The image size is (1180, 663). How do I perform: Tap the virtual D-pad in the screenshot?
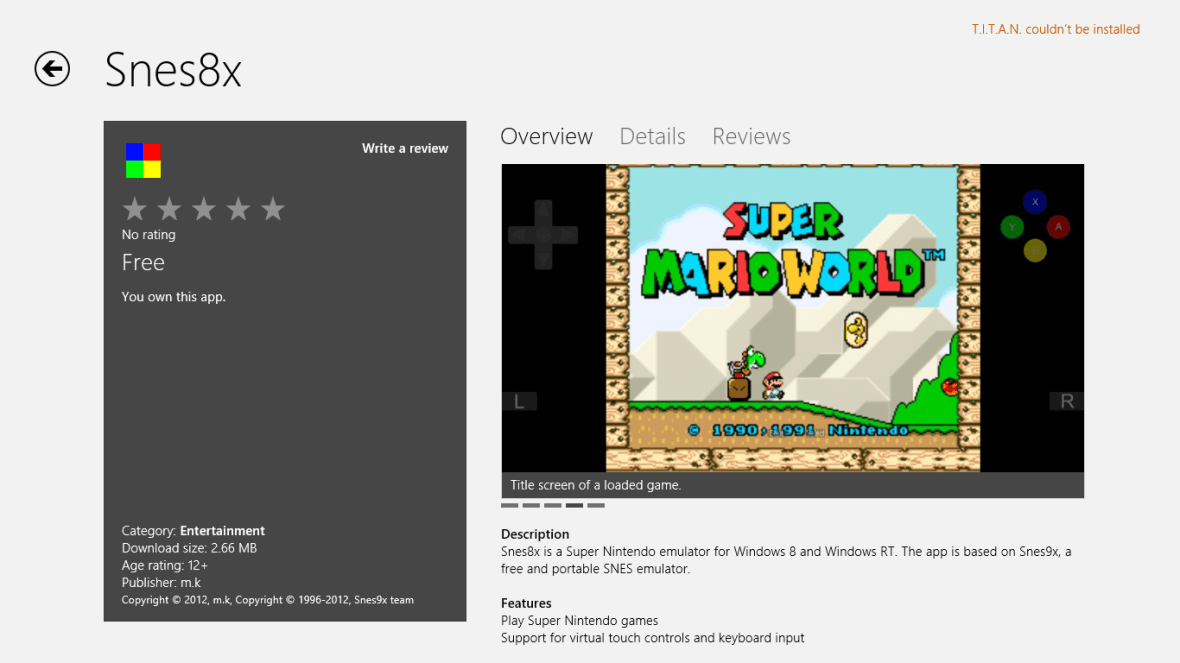(543, 234)
